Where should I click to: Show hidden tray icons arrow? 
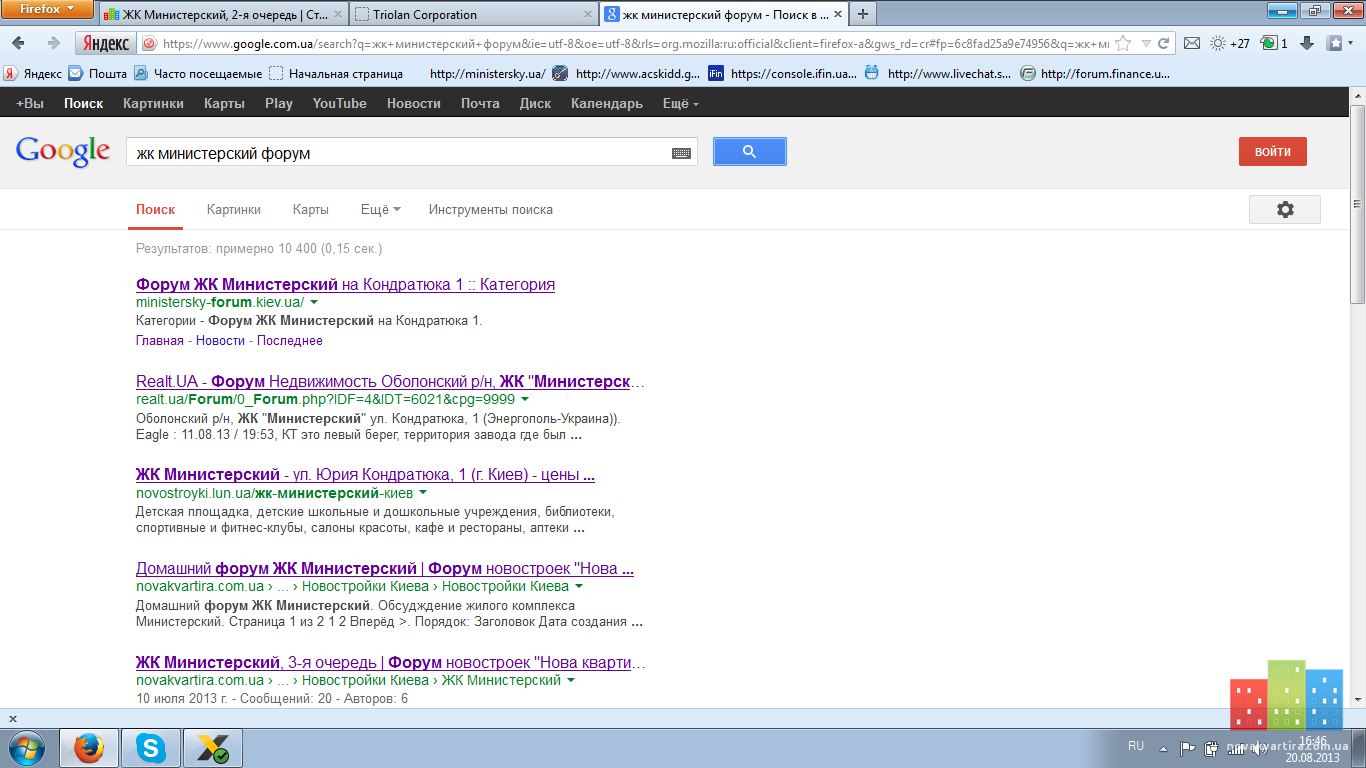(1161, 747)
